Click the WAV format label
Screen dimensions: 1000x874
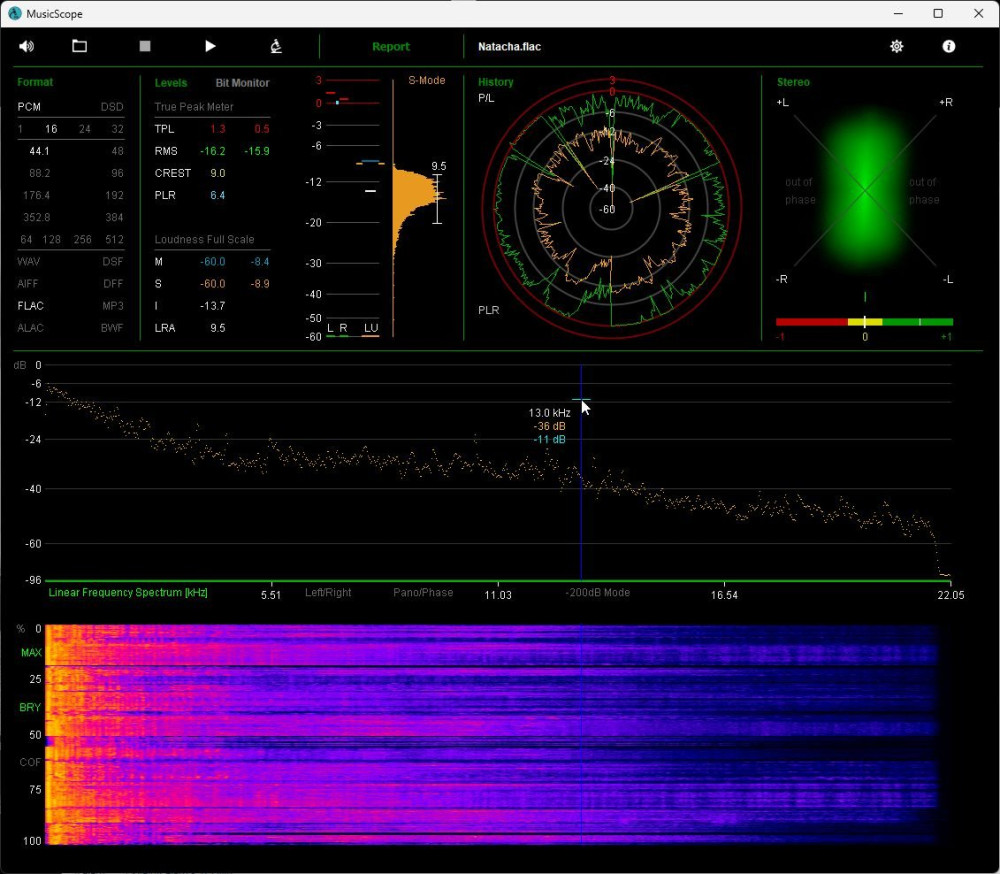pyautogui.click(x=29, y=262)
